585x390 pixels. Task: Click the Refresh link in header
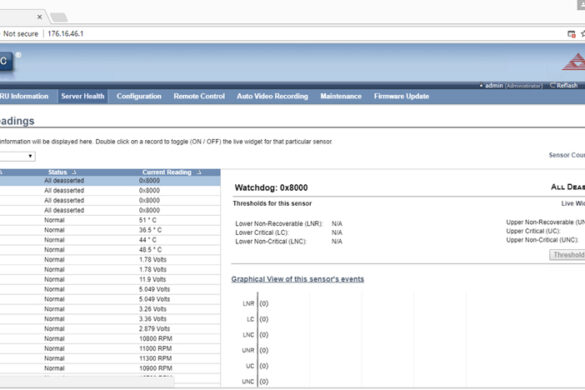tap(564, 85)
